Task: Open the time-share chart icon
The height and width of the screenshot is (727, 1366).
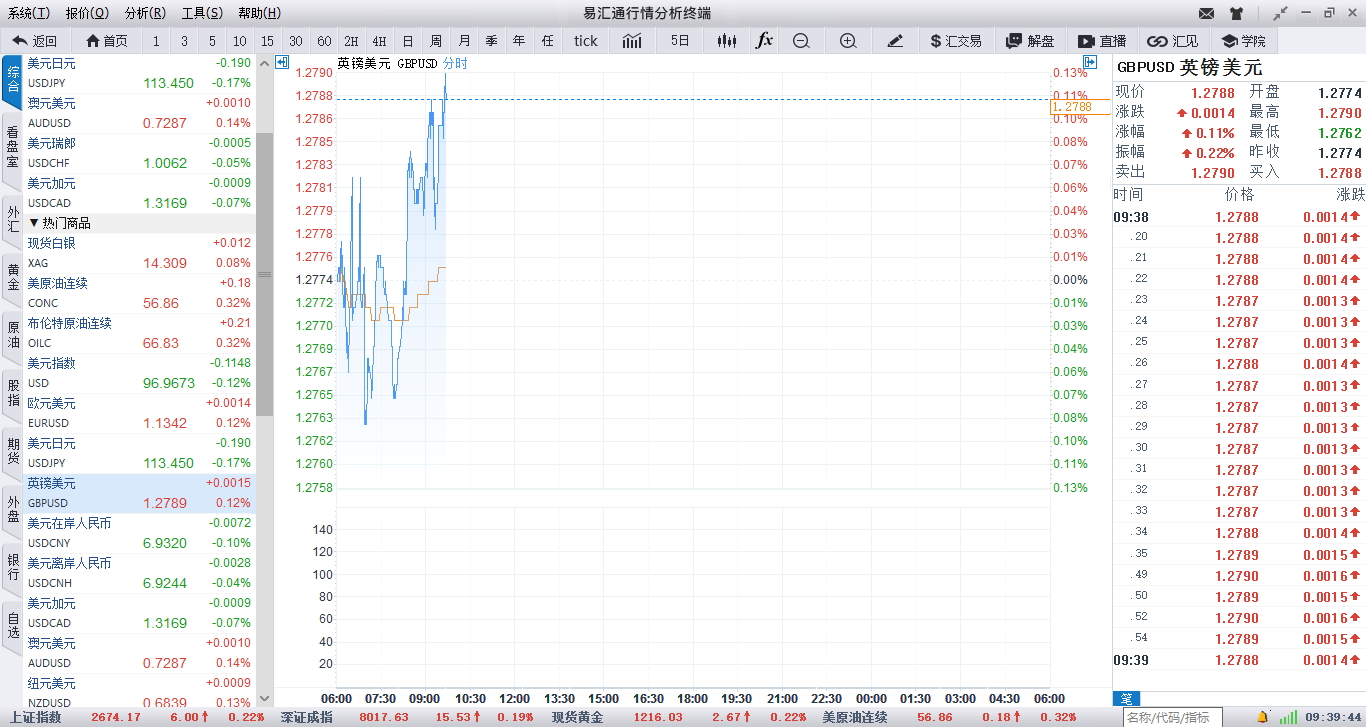Action: coord(632,41)
